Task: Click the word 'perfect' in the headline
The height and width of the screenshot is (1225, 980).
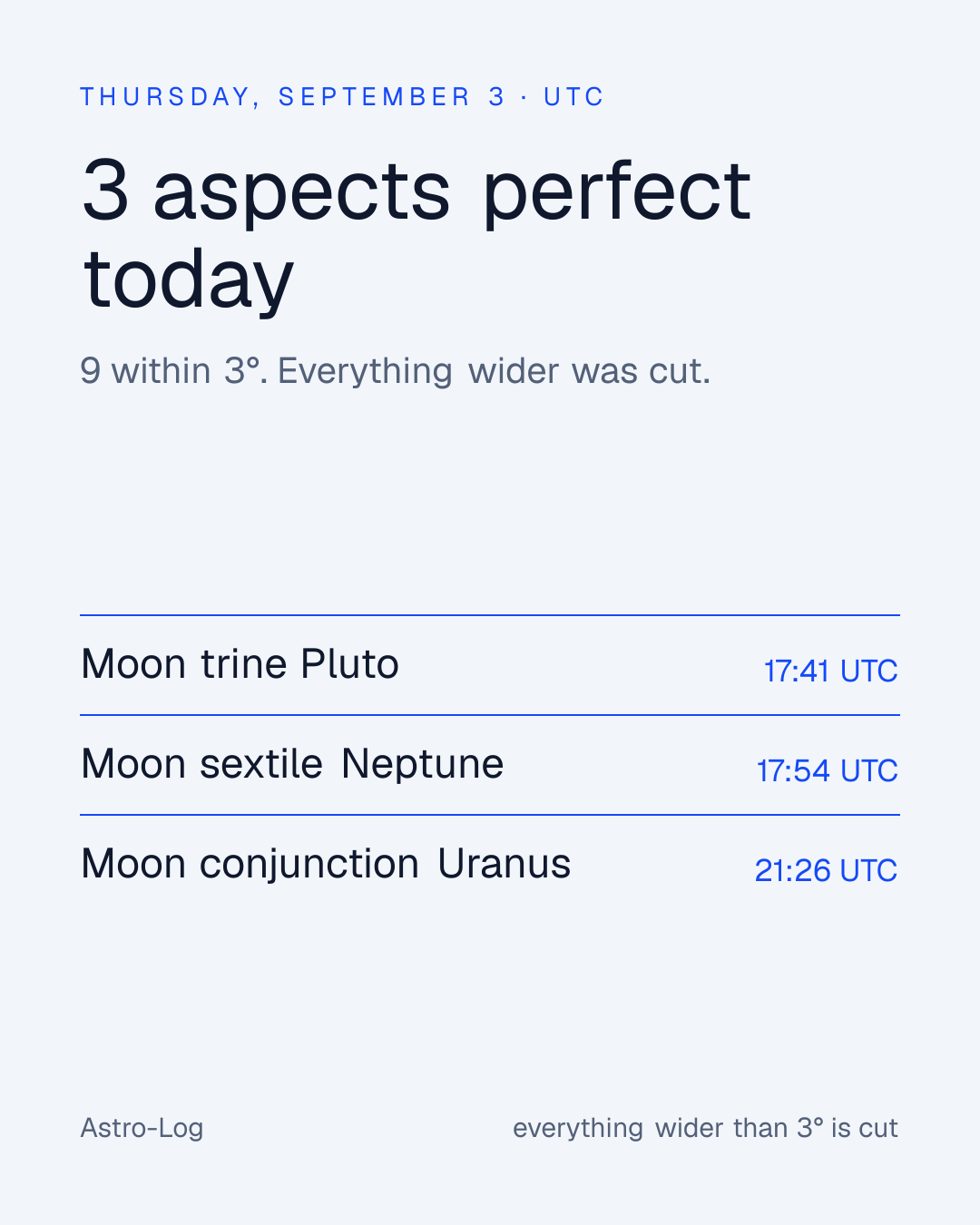Action: pos(617,191)
